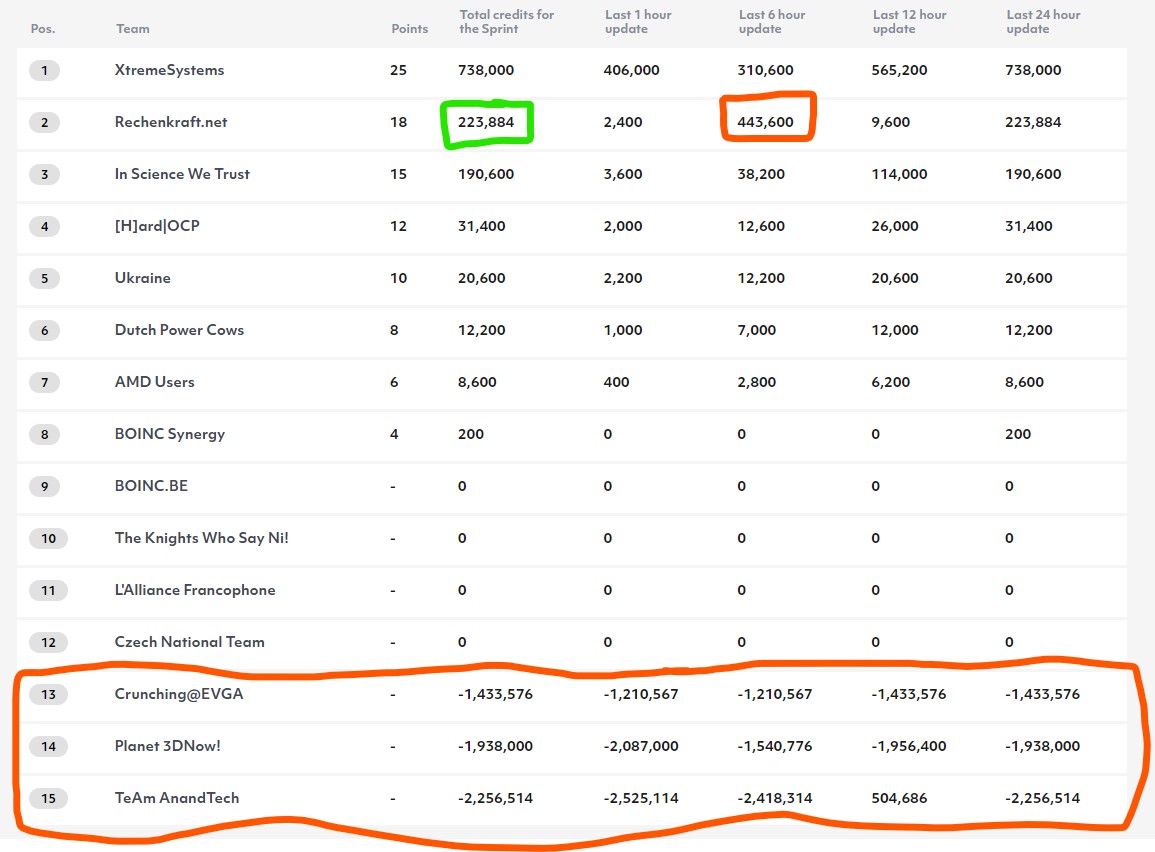The image size is (1155, 852).
Task: Click Rechenkraft.net's 18 points value
Action: click(x=399, y=122)
